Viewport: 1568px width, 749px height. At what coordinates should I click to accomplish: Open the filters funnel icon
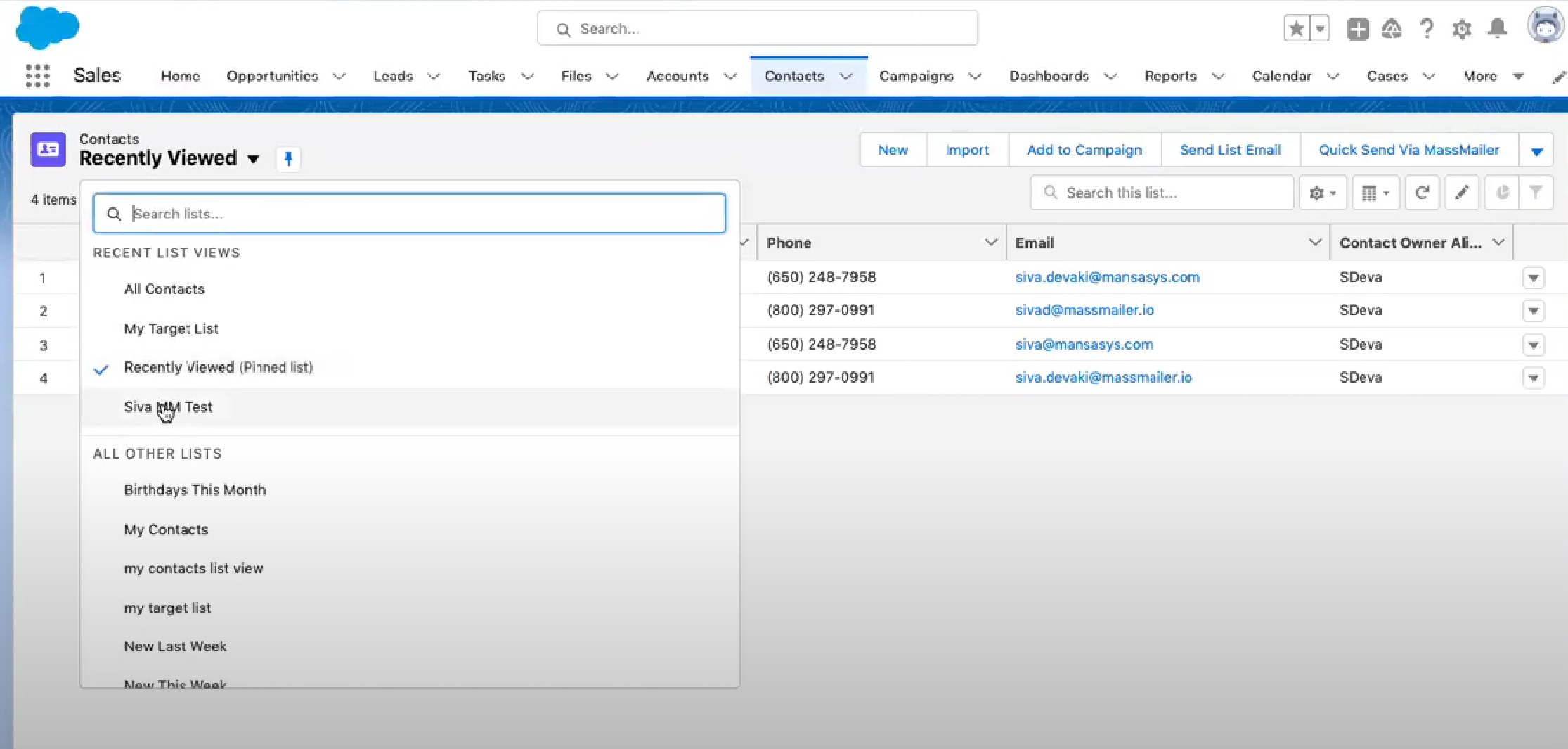click(1536, 193)
